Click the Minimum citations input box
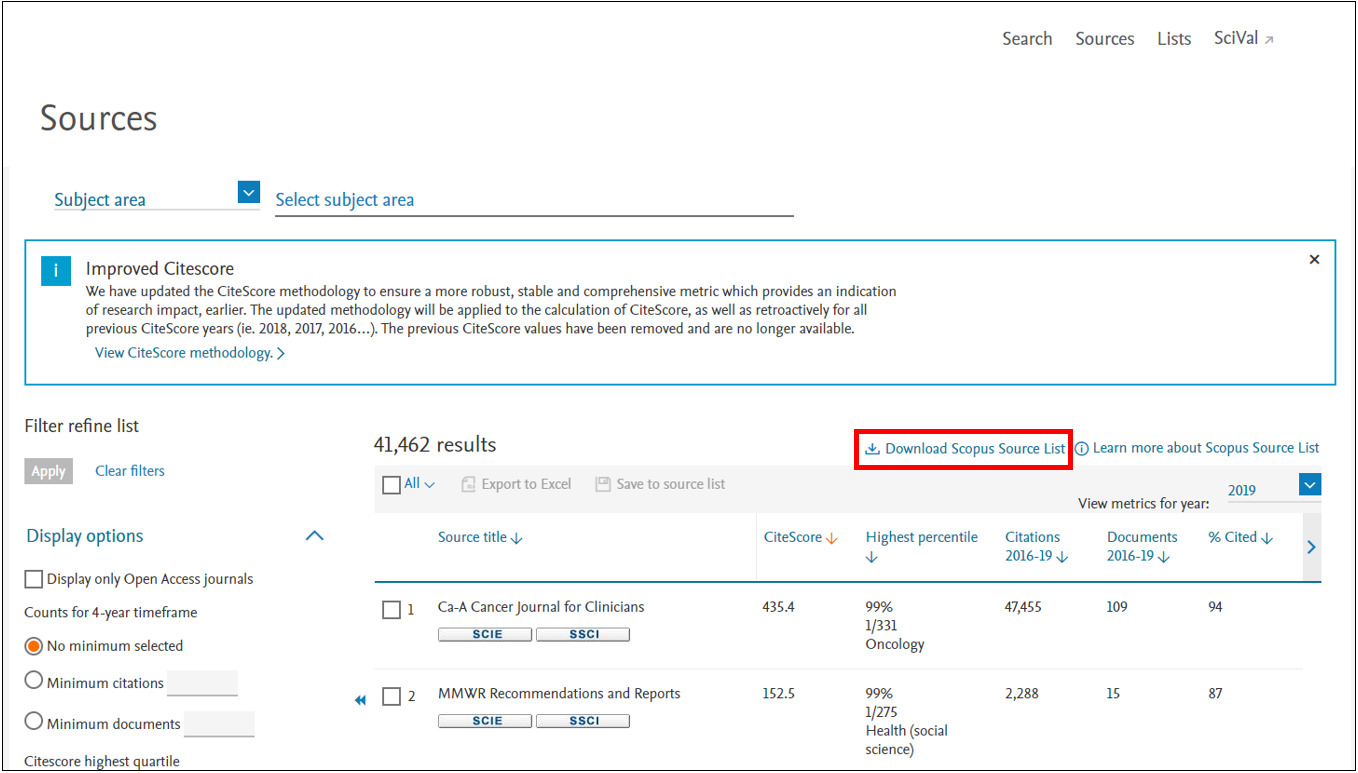 click(202, 683)
